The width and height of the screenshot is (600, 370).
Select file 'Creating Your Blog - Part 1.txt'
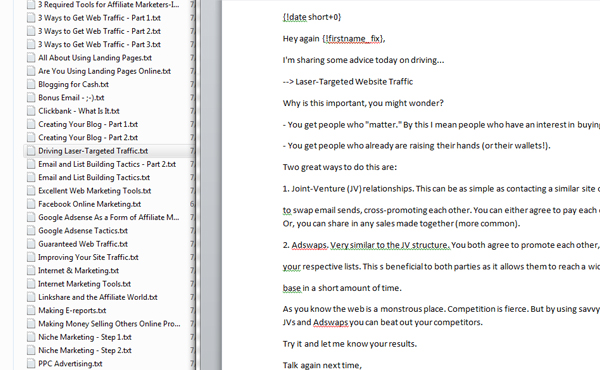pyautogui.click(x=88, y=124)
